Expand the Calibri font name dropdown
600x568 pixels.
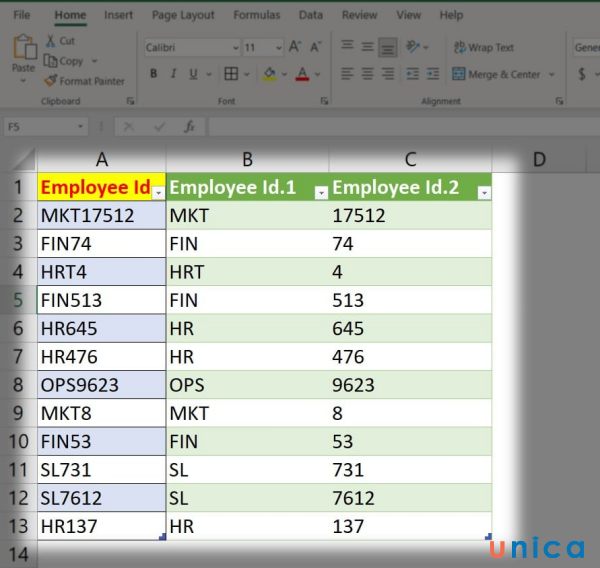pos(236,48)
